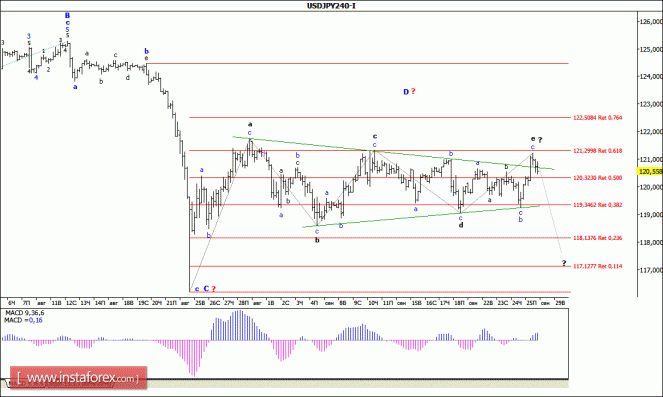This screenshot has width=663, height=397.
Task: Click the black e wave label near peak
Action: coord(533,139)
